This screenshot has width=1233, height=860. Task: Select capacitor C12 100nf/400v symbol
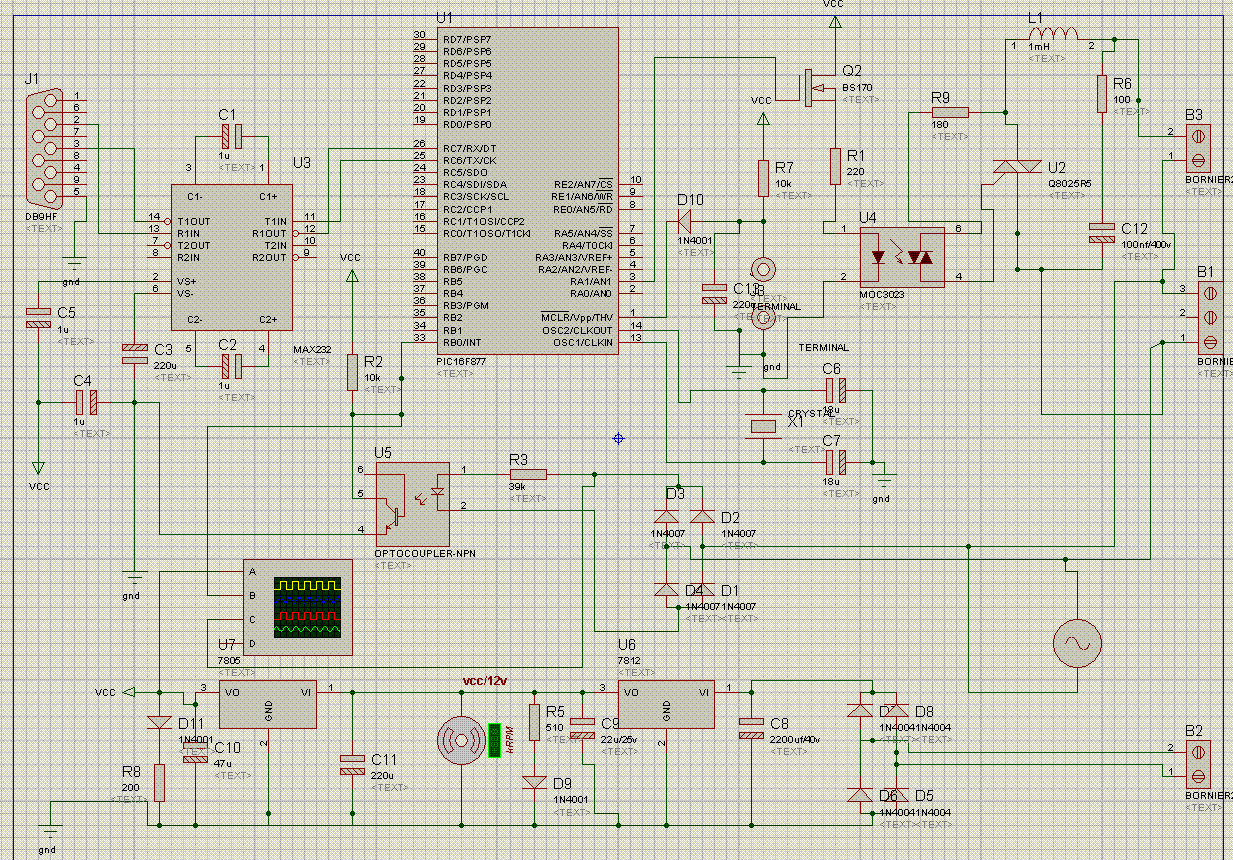coord(1103,233)
